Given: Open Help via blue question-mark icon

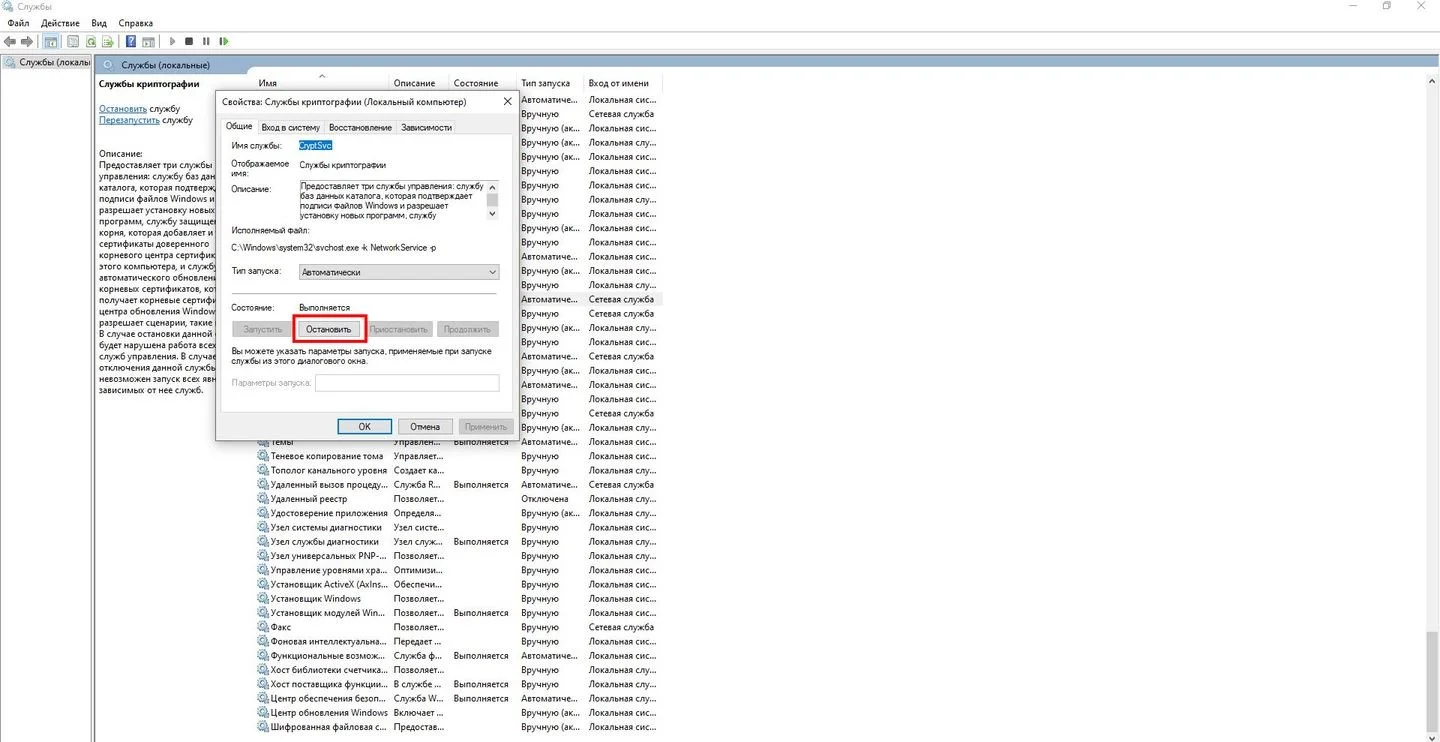Looking at the screenshot, I should pos(131,41).
